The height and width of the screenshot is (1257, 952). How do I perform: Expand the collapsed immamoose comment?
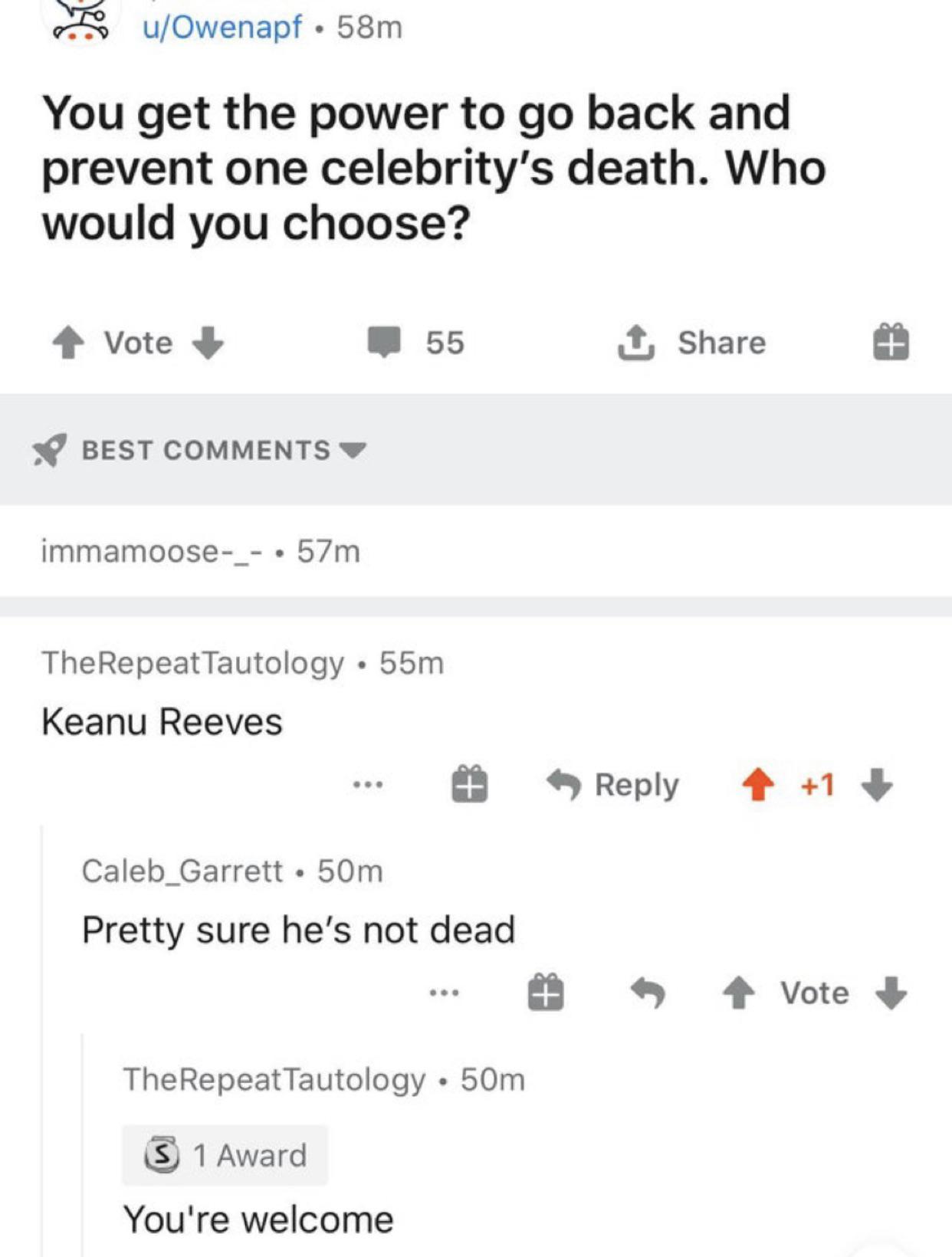[x=200, y=551]
